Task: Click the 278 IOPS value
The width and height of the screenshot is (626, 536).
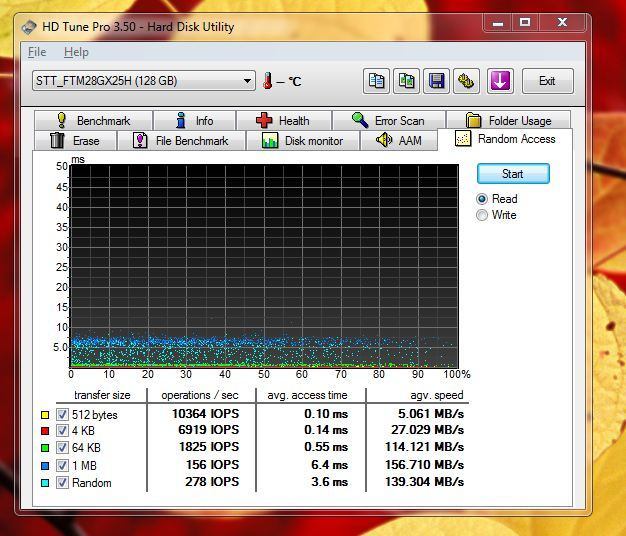Action: 212,482
